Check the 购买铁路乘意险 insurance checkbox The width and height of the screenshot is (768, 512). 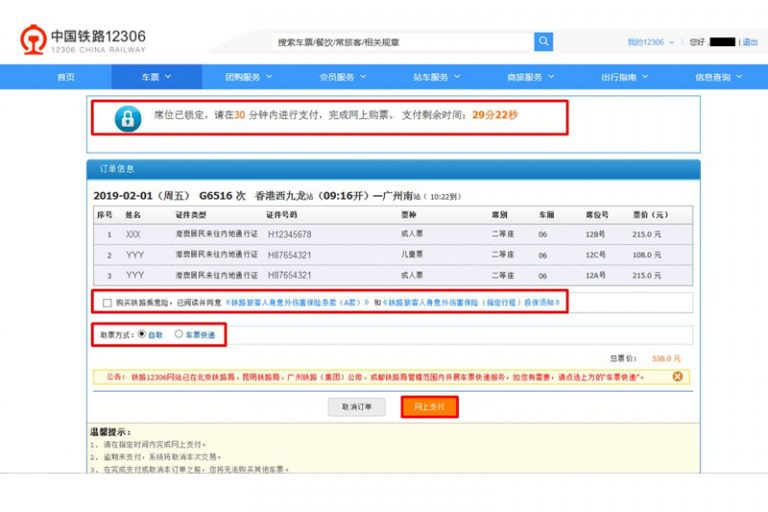click(x=107, y=302)
